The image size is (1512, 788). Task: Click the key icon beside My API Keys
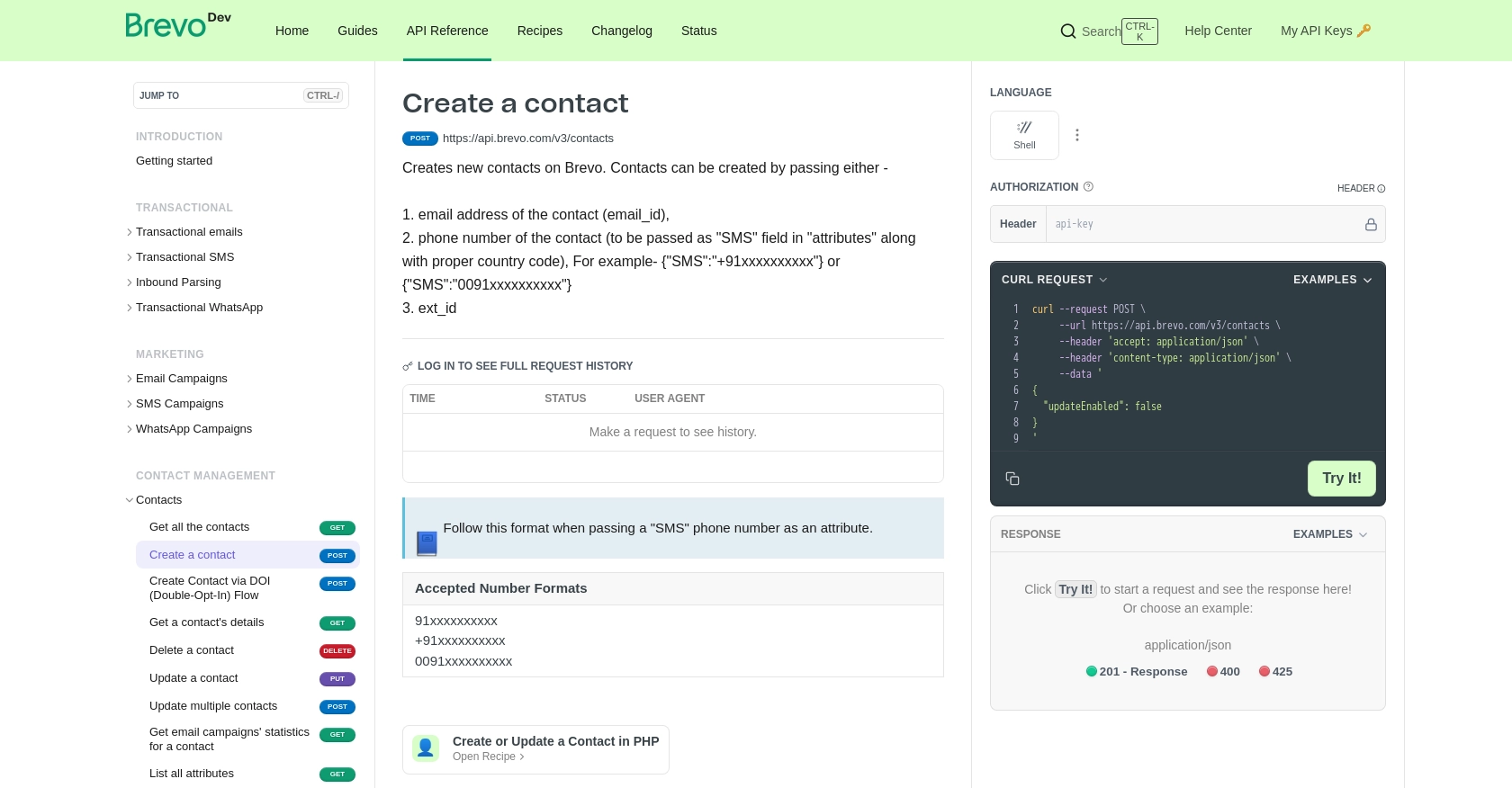(1363, 31)
